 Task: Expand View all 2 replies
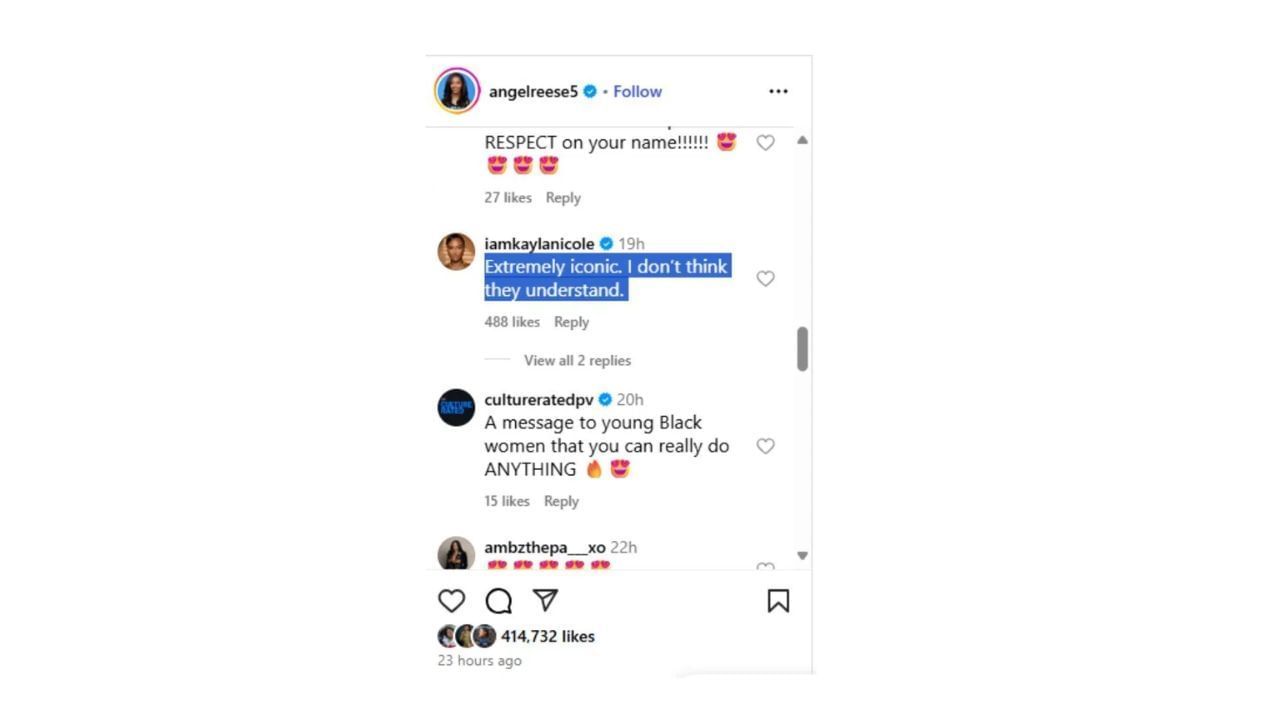[577, 360]
